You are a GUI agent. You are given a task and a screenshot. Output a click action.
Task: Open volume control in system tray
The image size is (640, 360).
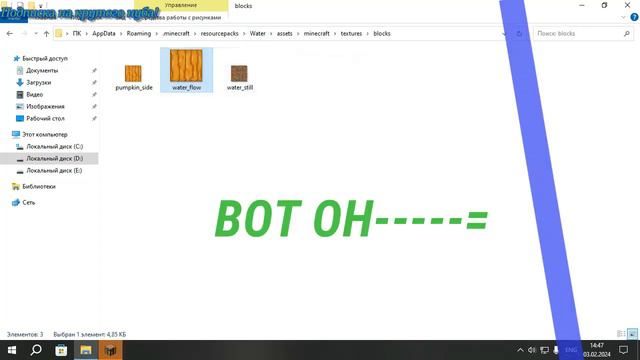532,350
